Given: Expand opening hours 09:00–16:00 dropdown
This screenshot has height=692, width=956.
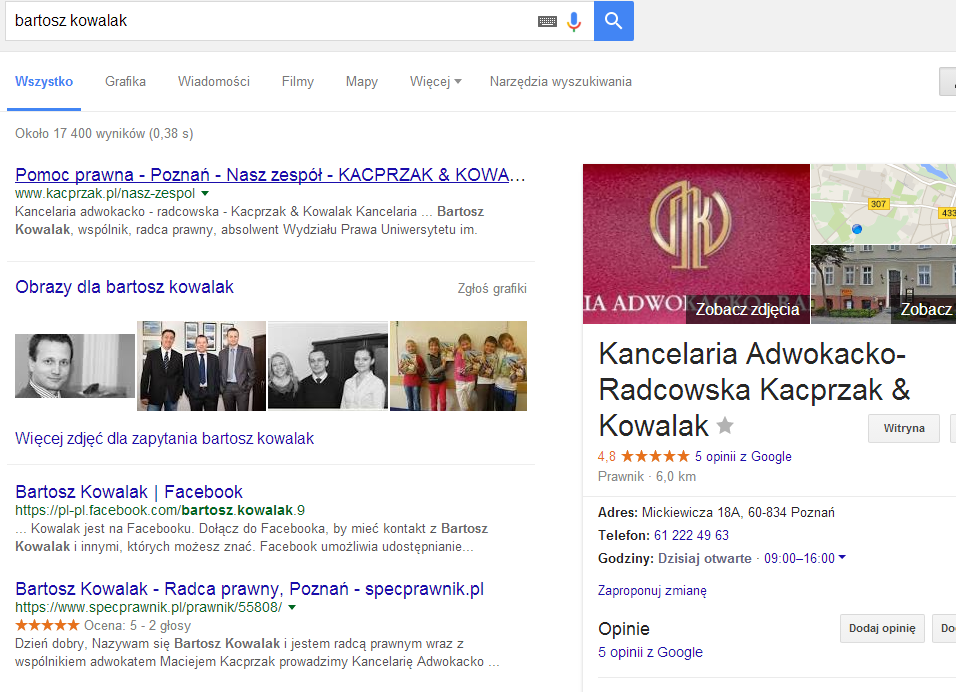Looking at the screenshot, I should pos(805,558).
